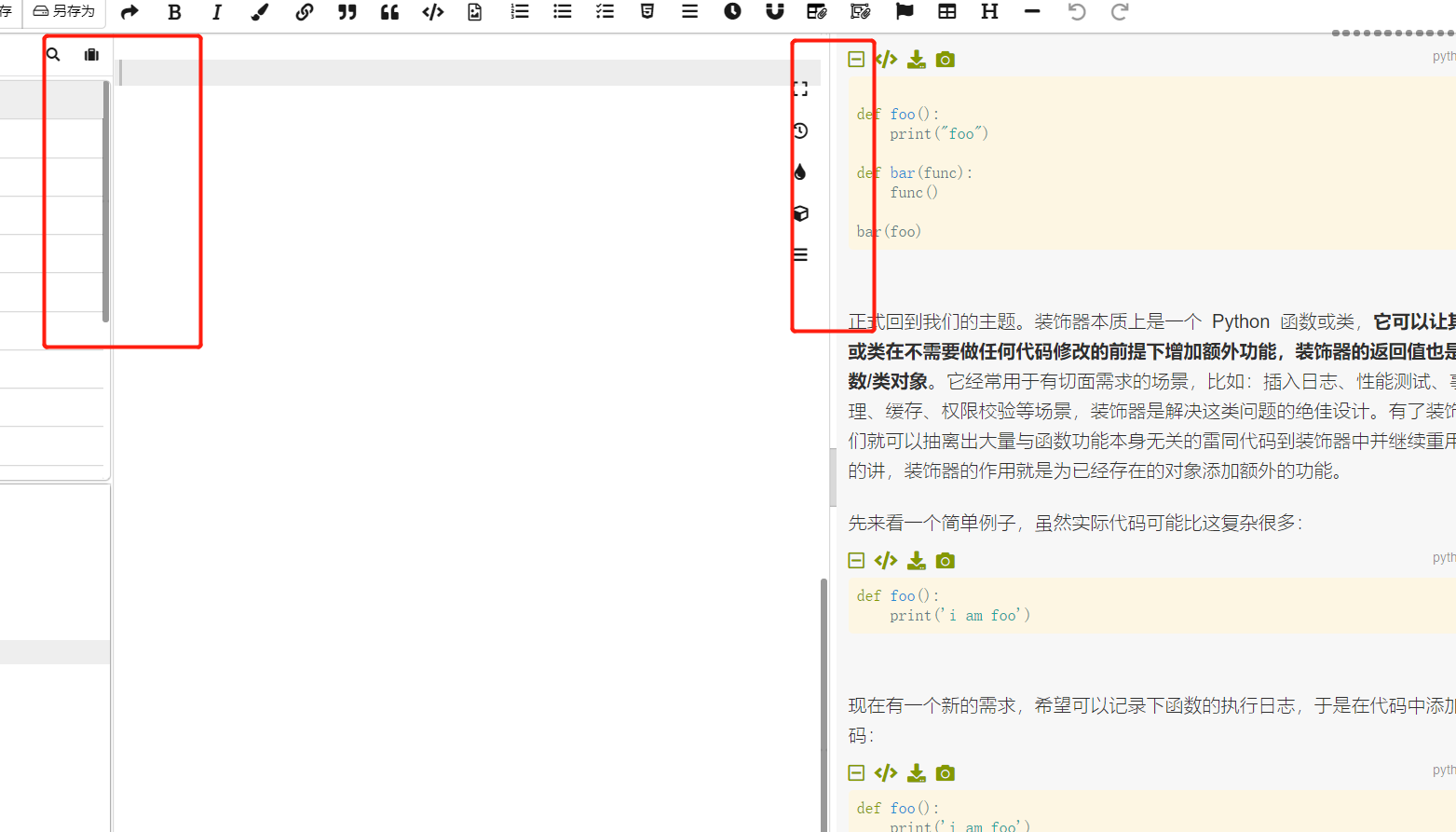This screenshot has width=1456, height=832.
Task: Select the bold formatting tool
Action: [174, 12]
